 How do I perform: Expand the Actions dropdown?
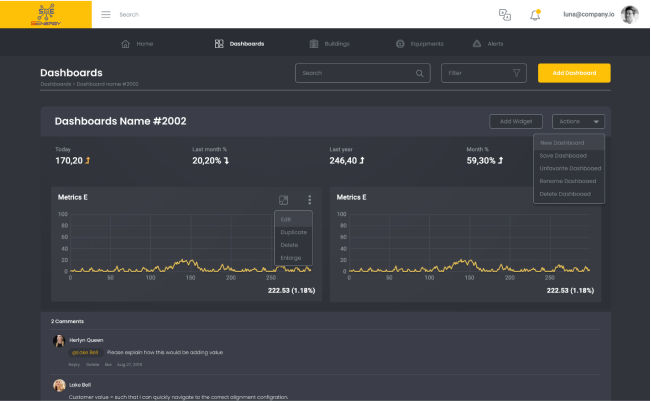[x=578, y=122]
